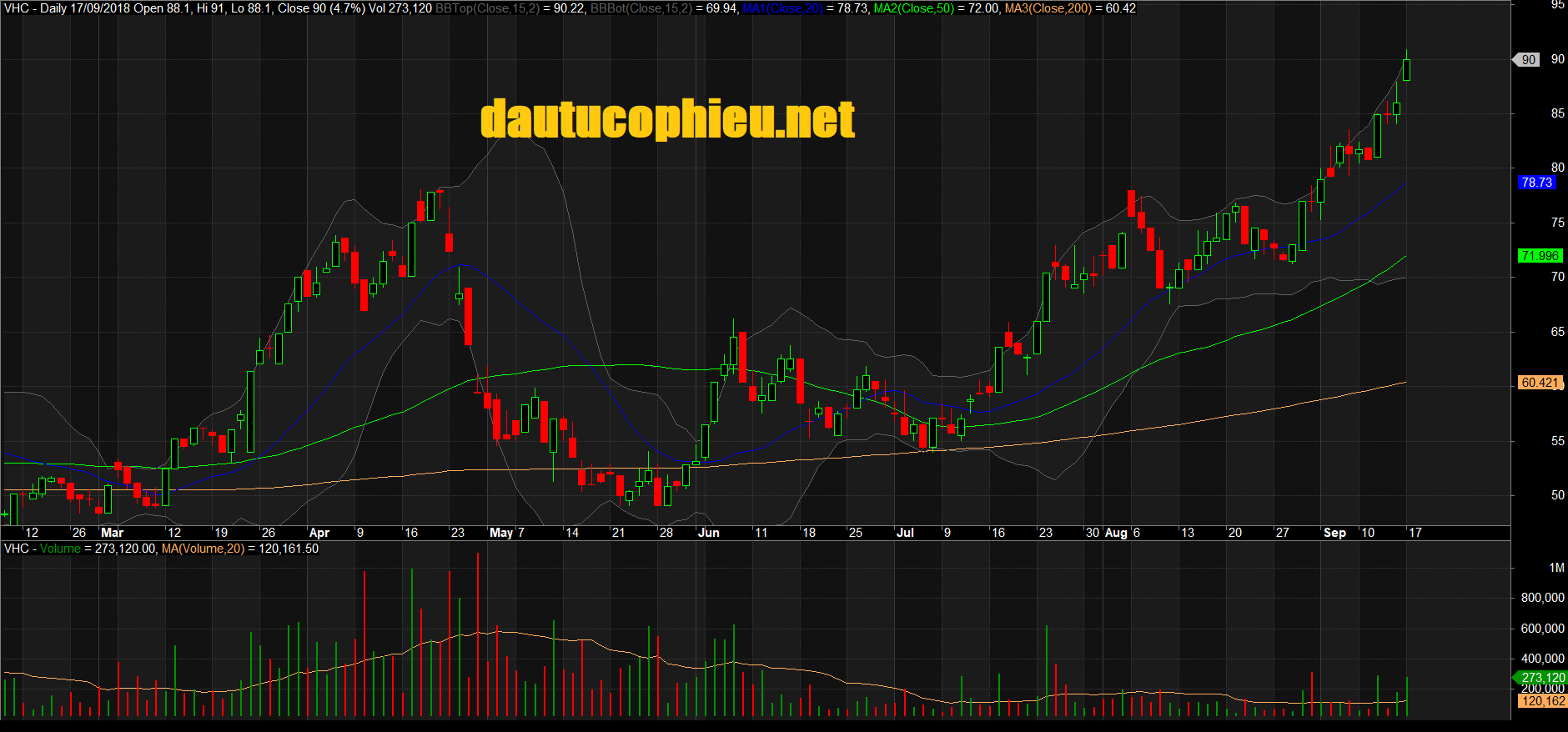Click the BBBot(Close,15,2) indicator label
The image size is (1568, 732).
641,8
